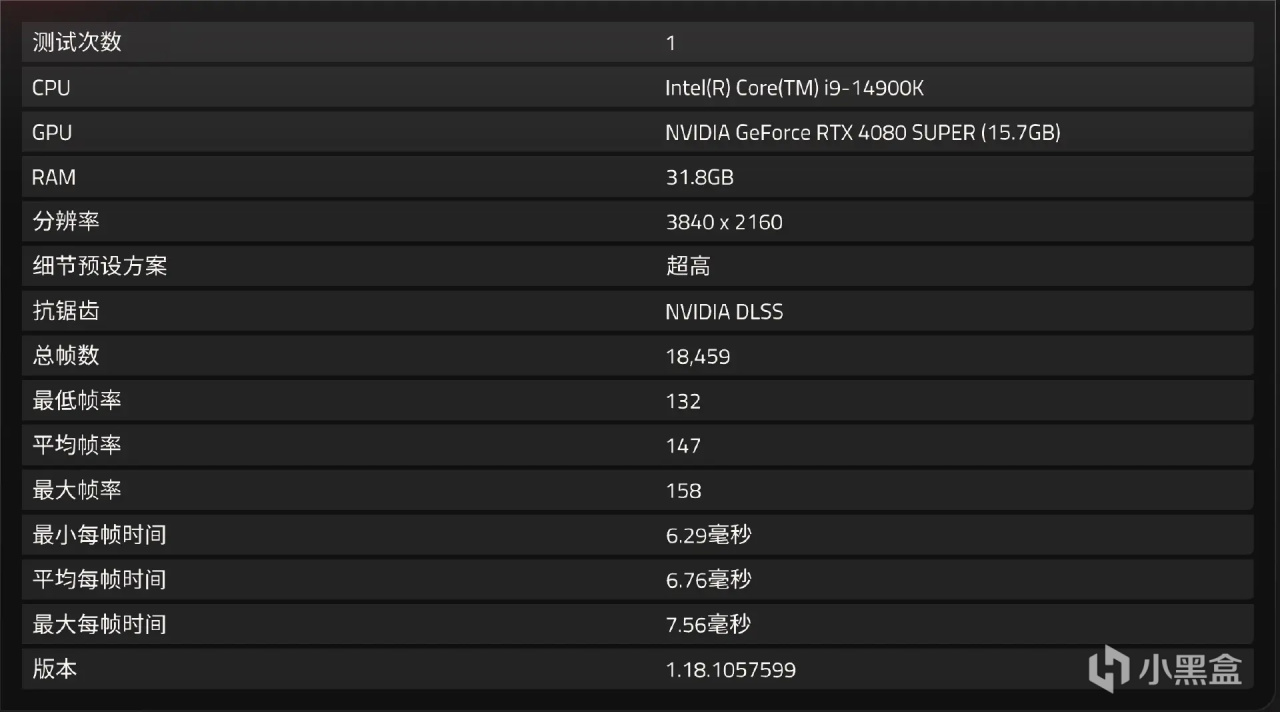Select the NVIDIA GeForce RTX 4080 SUPER value
This screenshot has height=712, width=1280.
862,132
